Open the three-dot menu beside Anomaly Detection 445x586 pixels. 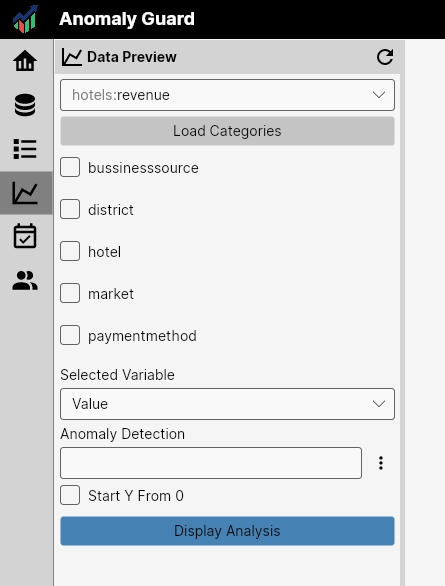pos(381,463)
